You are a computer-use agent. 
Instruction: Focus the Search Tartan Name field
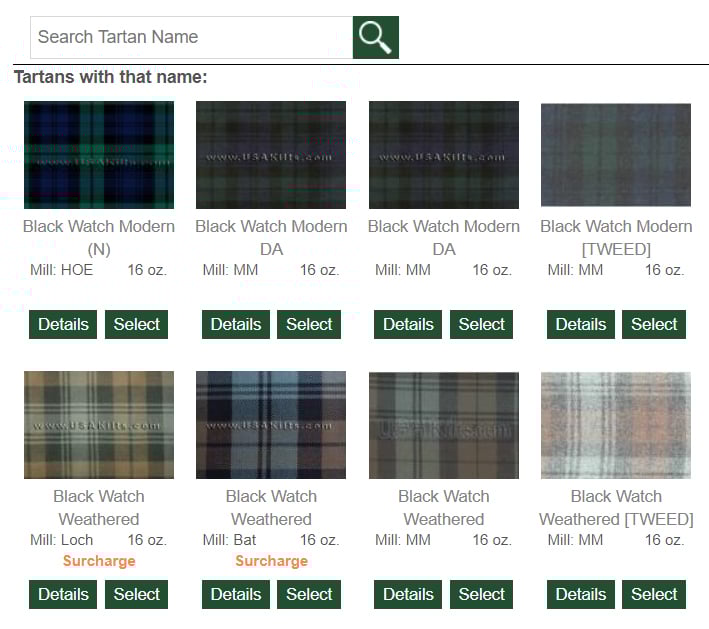point(191,37)
